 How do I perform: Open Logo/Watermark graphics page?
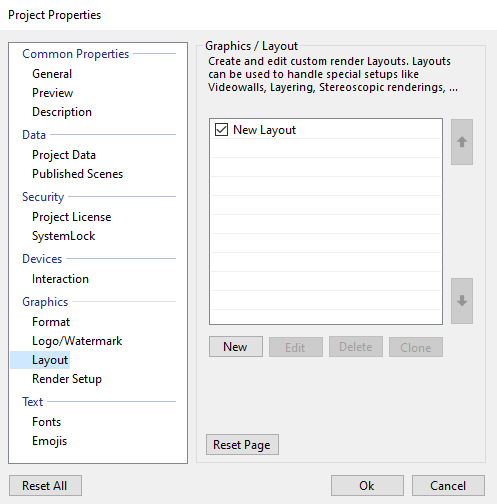tap(77, 341)
